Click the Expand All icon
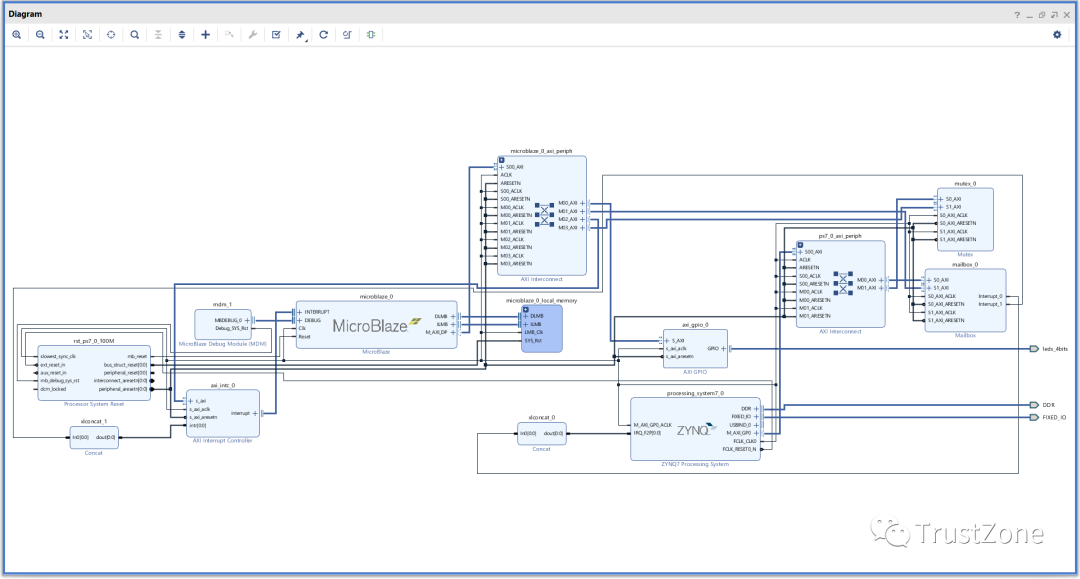 point(182,34)
